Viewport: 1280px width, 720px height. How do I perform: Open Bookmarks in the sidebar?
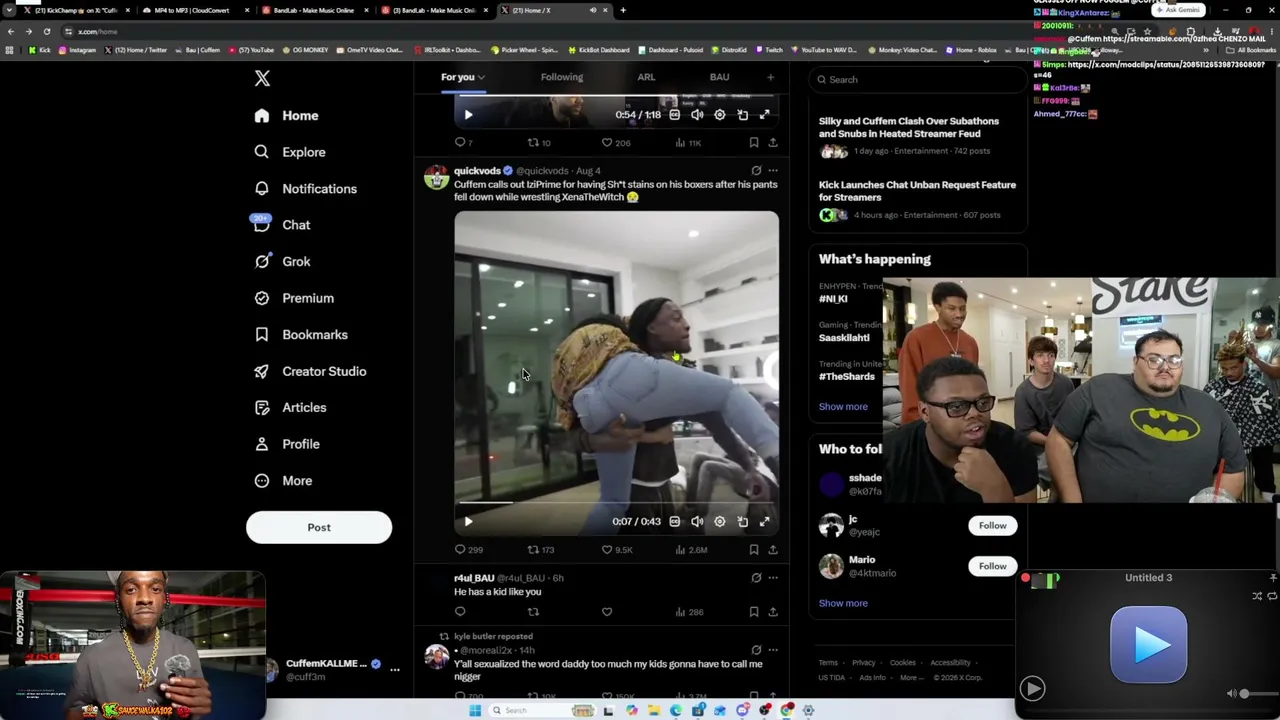pos(300,335)
